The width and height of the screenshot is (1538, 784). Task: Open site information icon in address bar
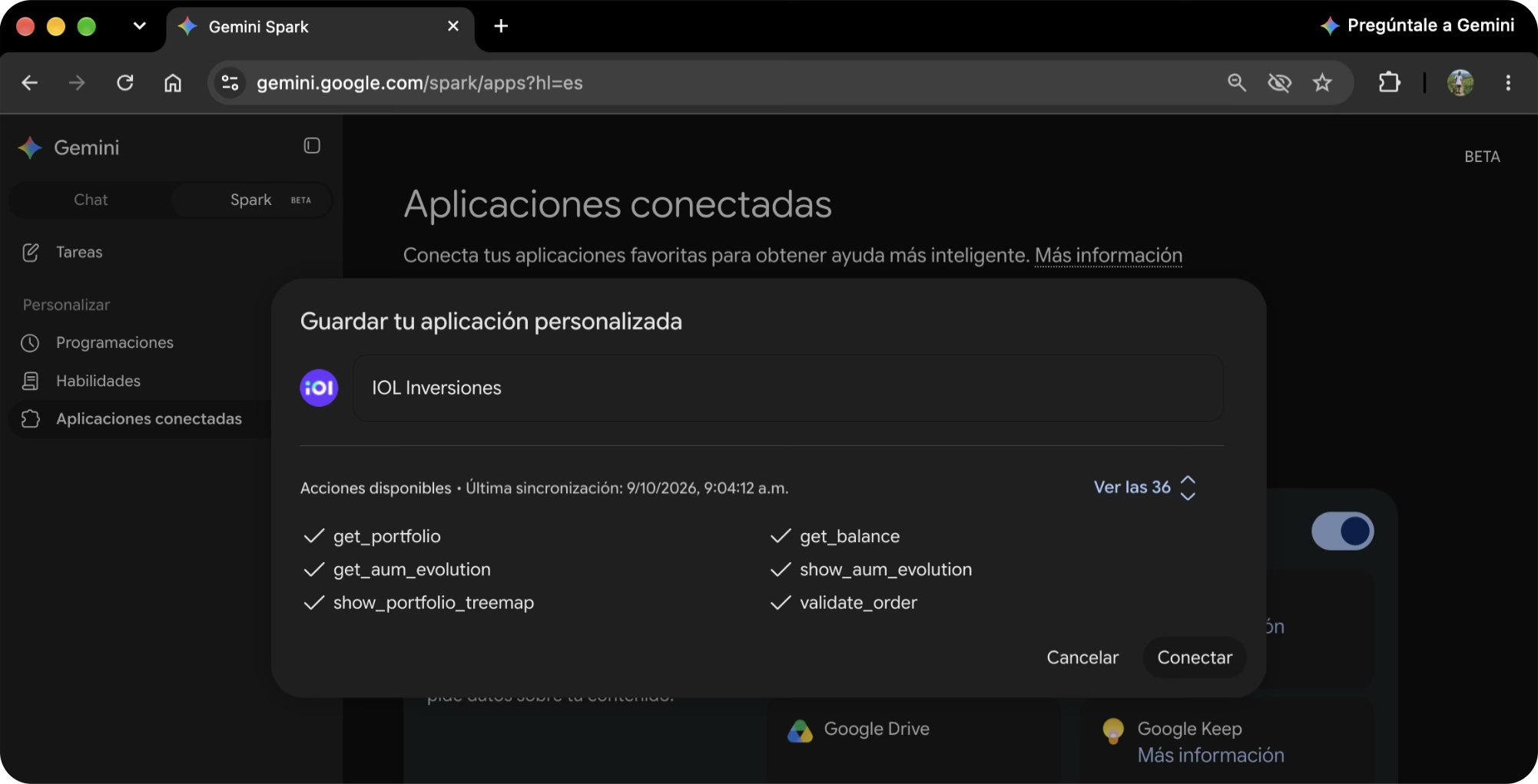pos(230,83)
